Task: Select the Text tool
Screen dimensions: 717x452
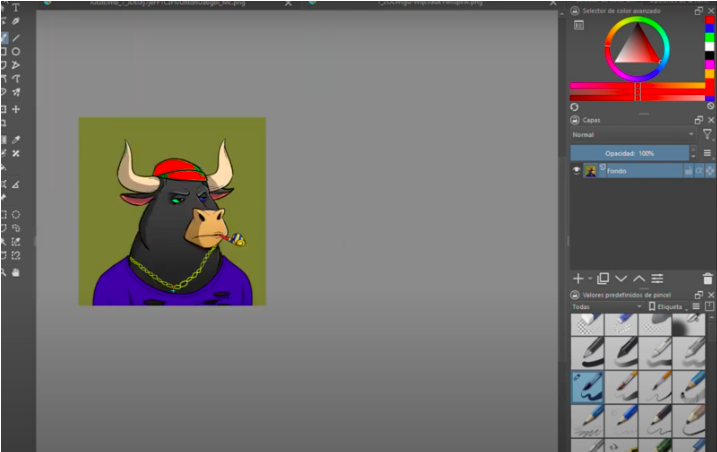Action: [16, 7]
